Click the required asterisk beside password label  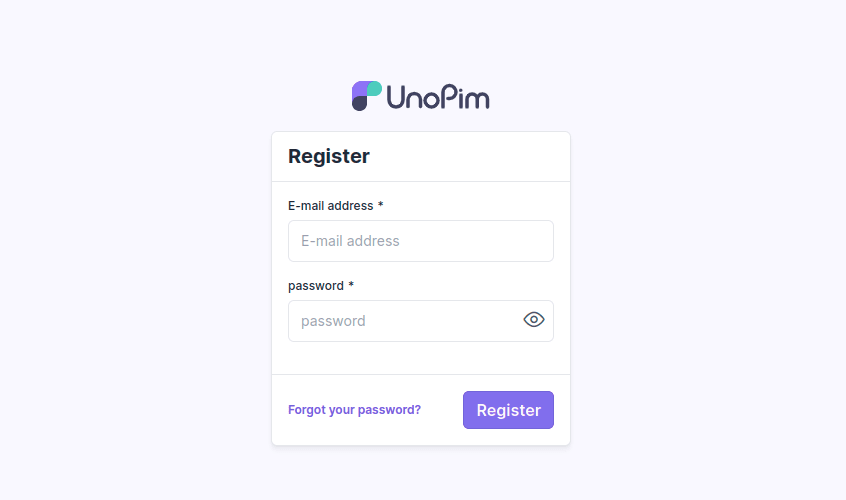351,284
